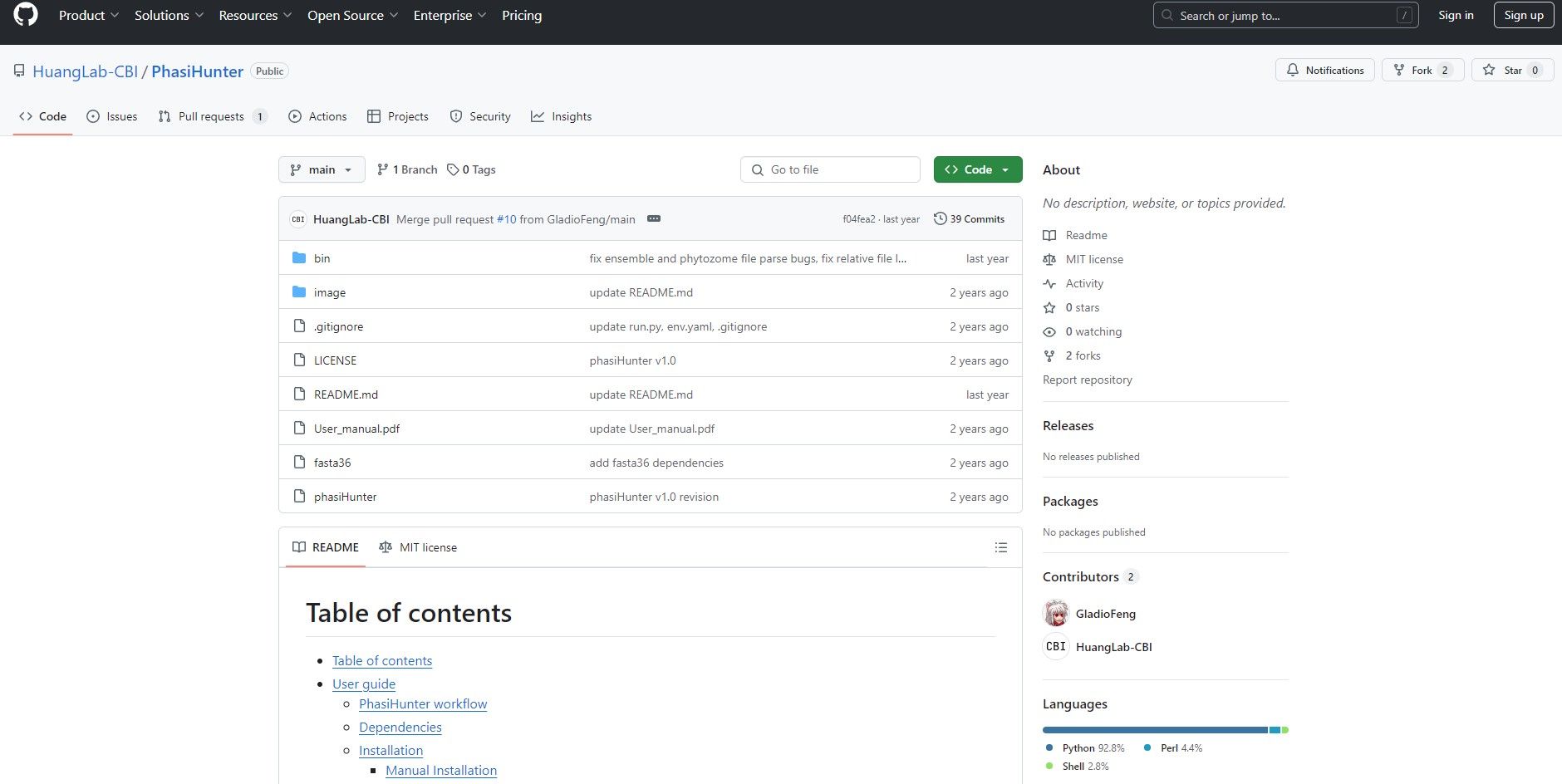Click the LICENSE file icon
The width and height of the screenshot is (1562, 784).
click(299, 360)
